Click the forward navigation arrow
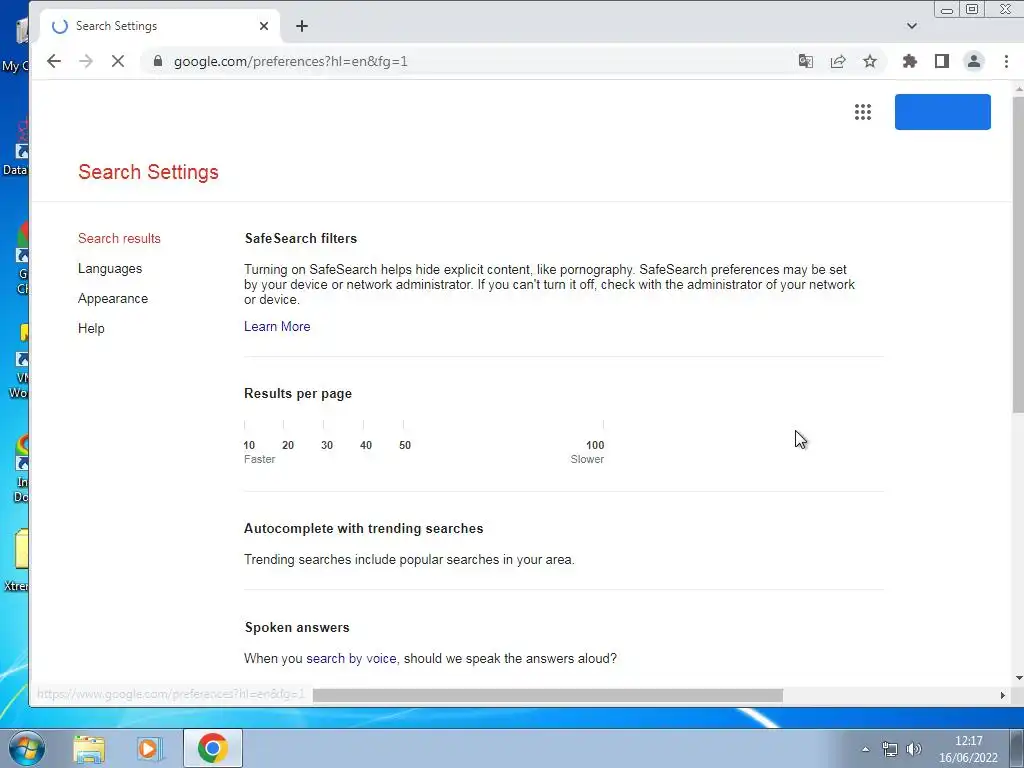Image resolution: width=1024 pixels, height=768 pixels. (x=86, y=61)
